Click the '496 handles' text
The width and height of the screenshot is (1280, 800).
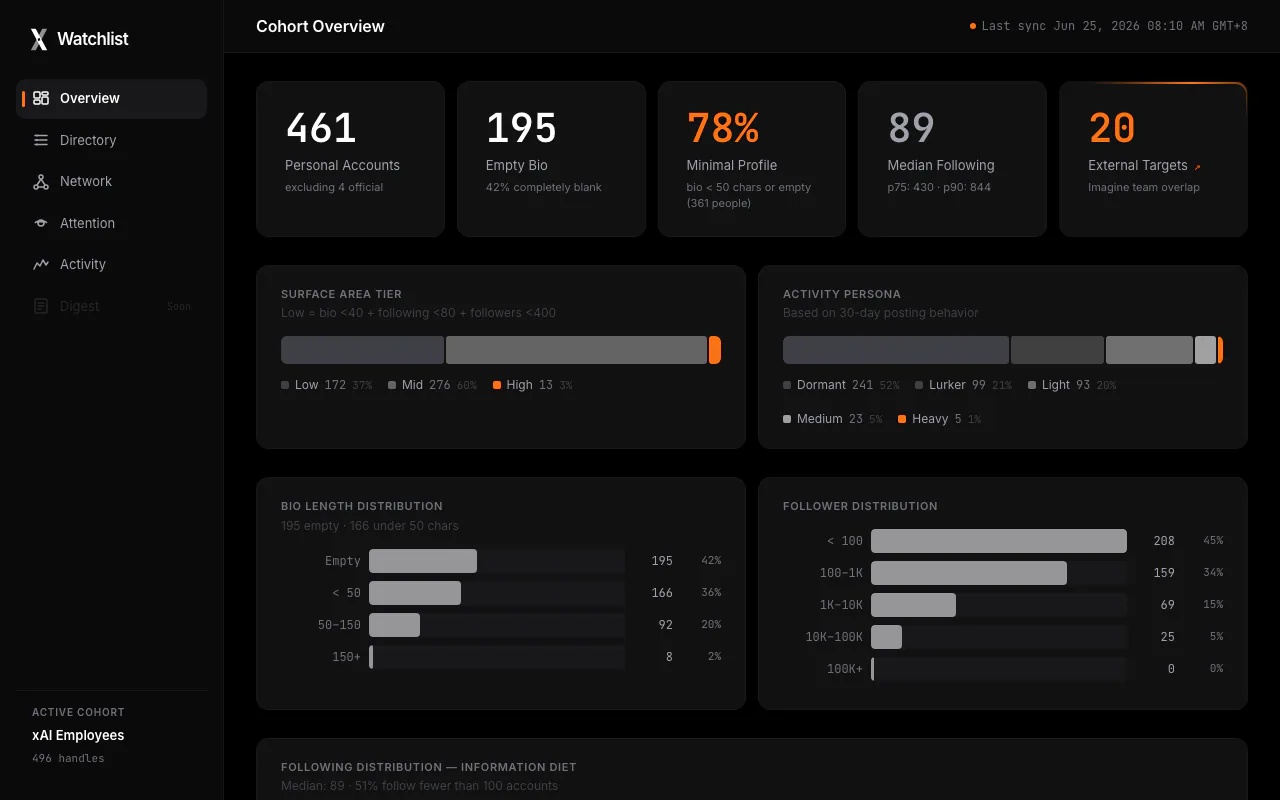[x=68, y=758]
